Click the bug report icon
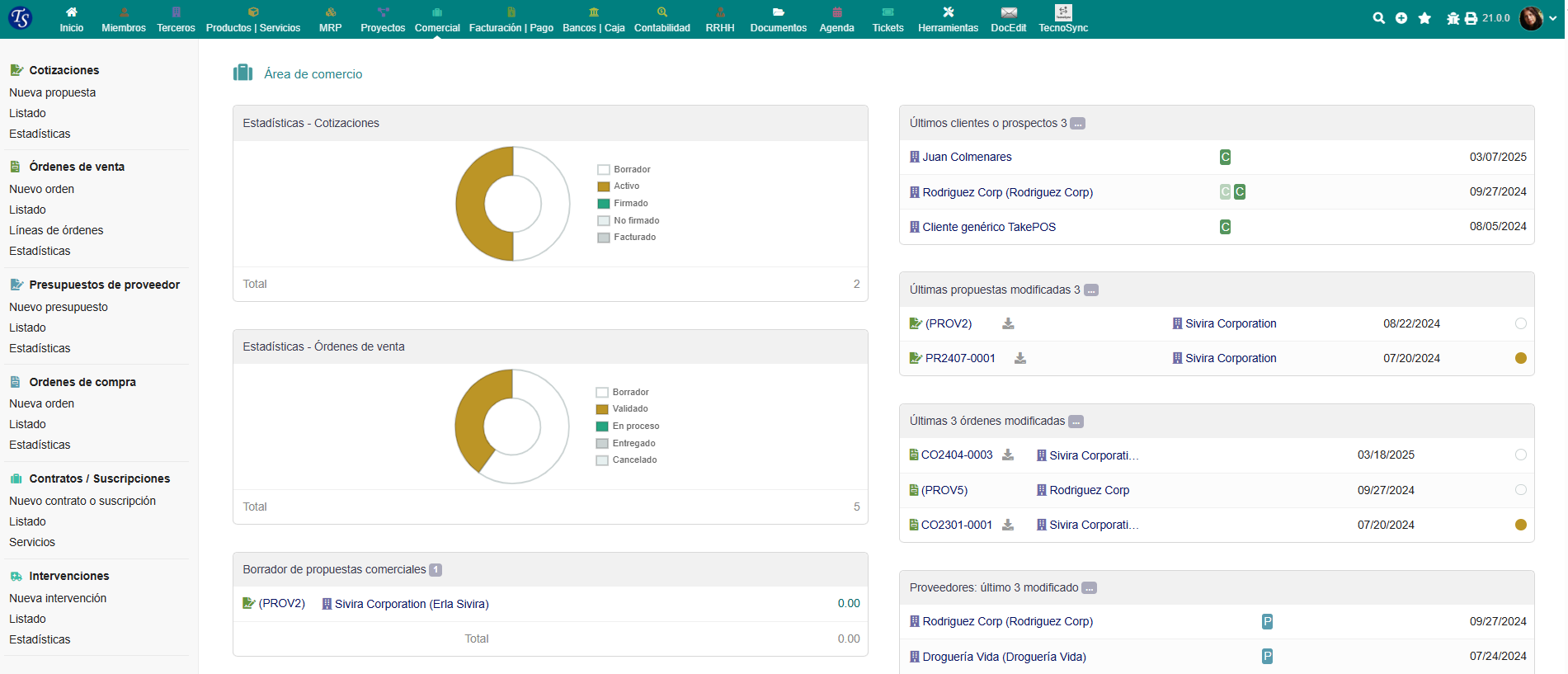The width and height of the screenshot is (1568, 674). [1453, 18]
